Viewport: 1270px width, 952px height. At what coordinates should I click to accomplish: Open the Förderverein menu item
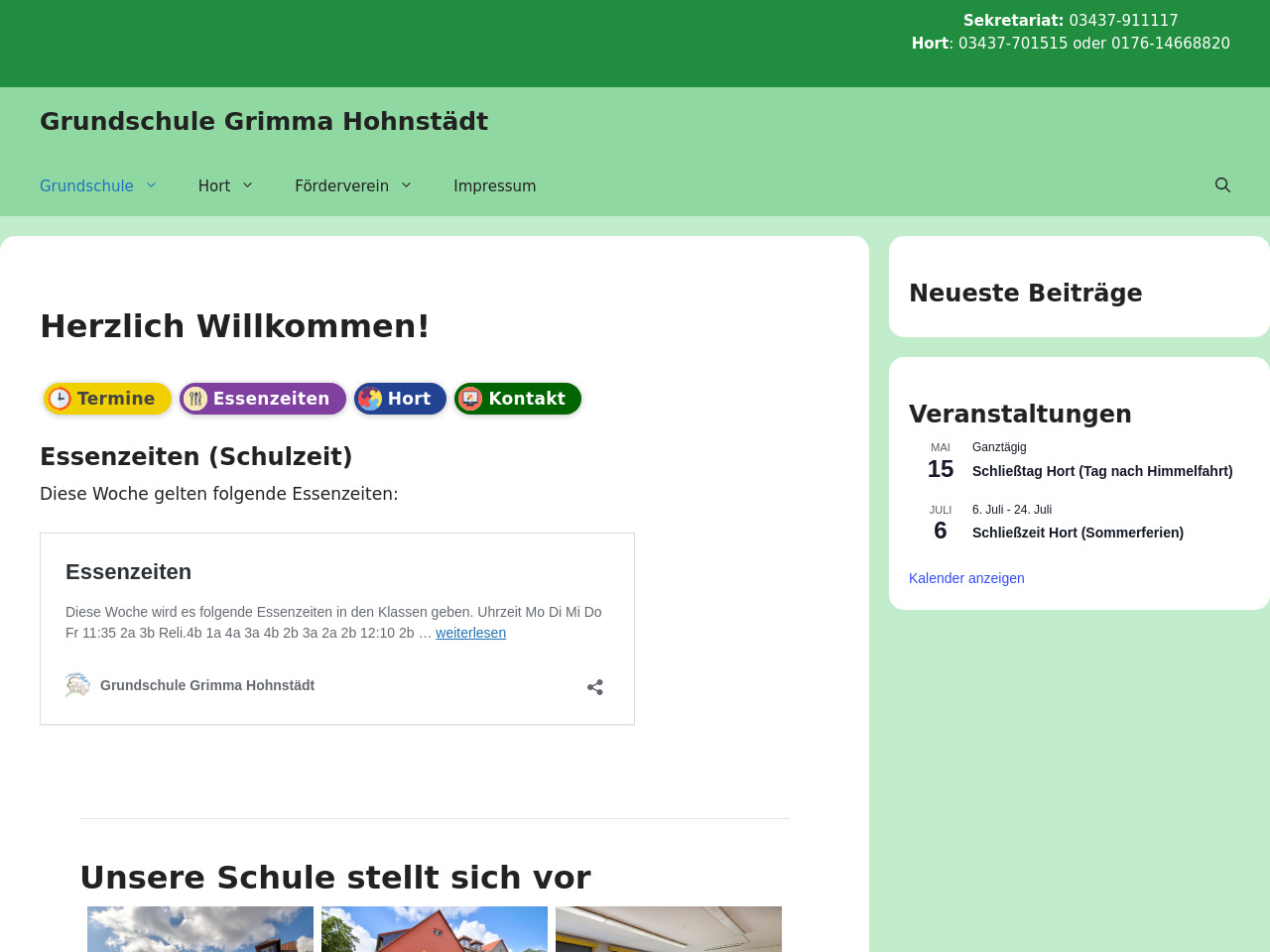click(341, 185)
